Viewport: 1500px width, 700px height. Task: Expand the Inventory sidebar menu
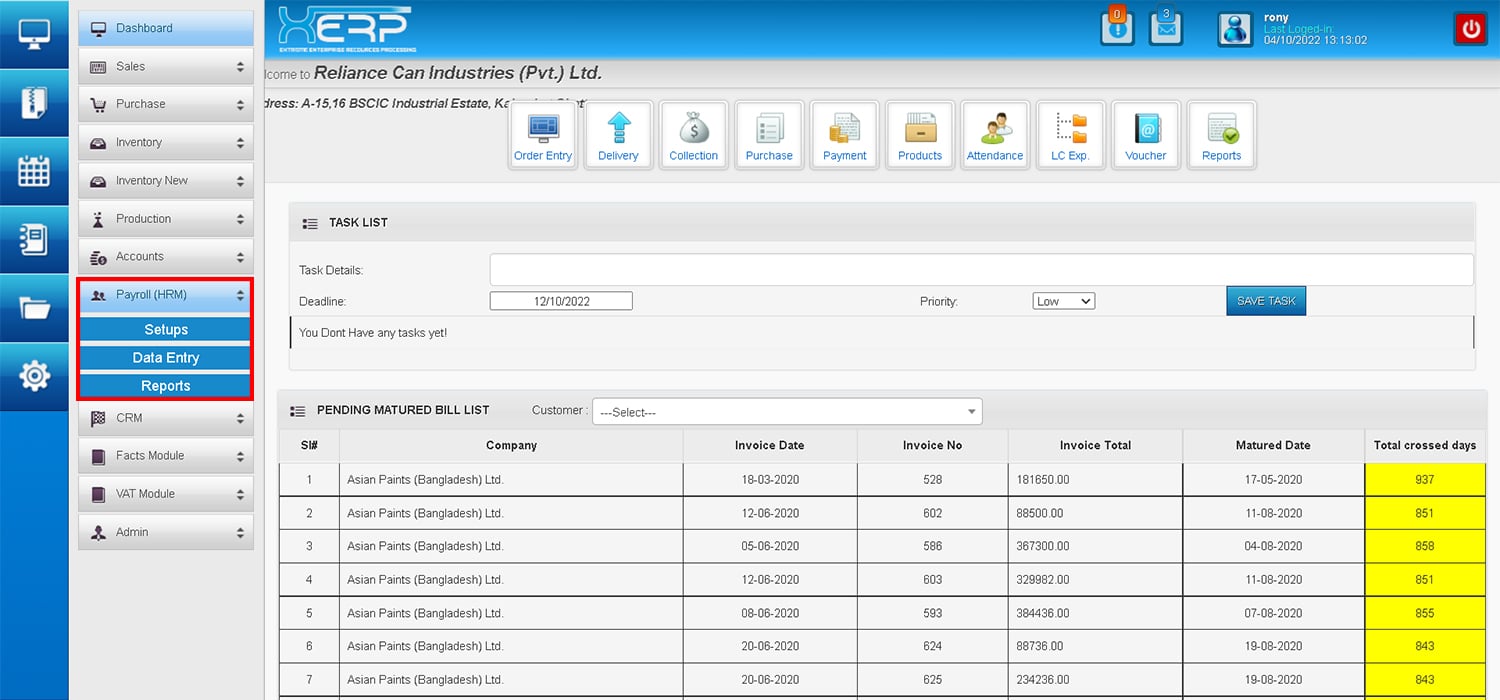[x=166, y=143]
